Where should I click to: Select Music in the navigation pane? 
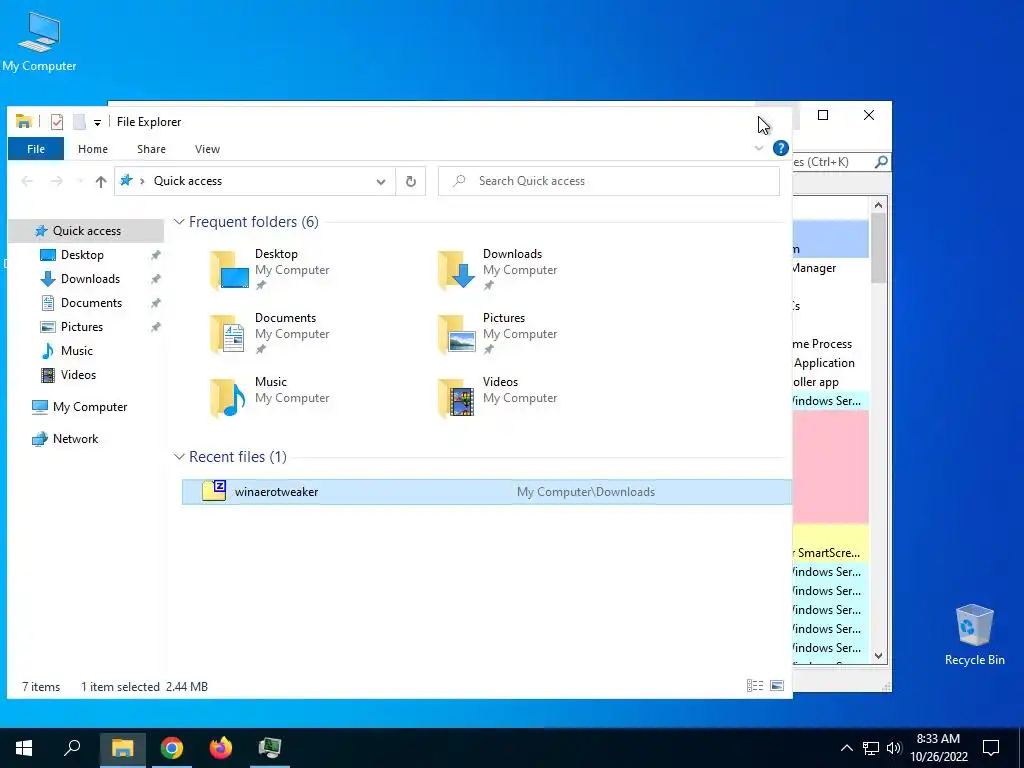[76, 351]
